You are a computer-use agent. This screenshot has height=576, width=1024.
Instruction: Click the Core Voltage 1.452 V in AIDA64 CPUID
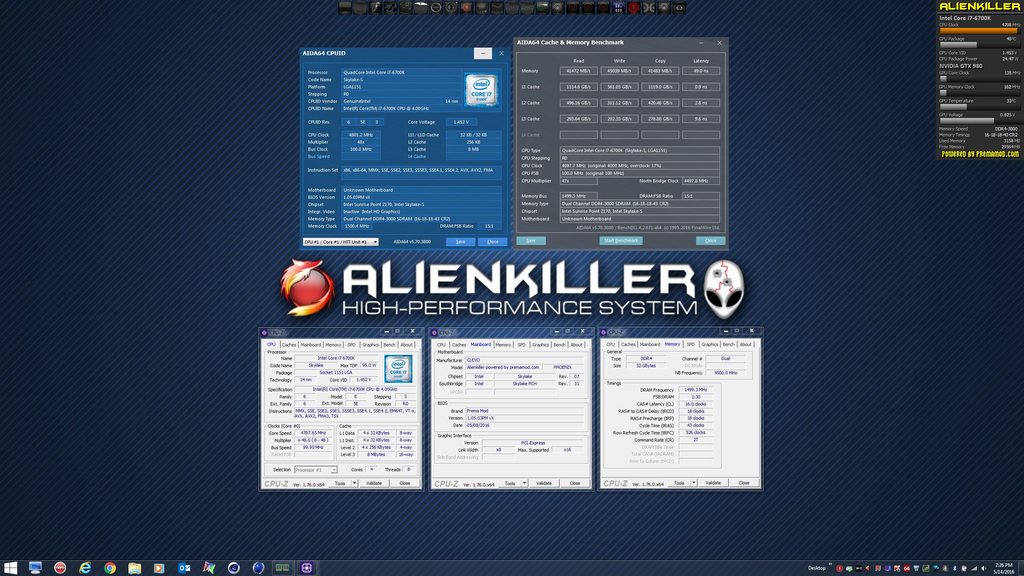pos(461,122)
